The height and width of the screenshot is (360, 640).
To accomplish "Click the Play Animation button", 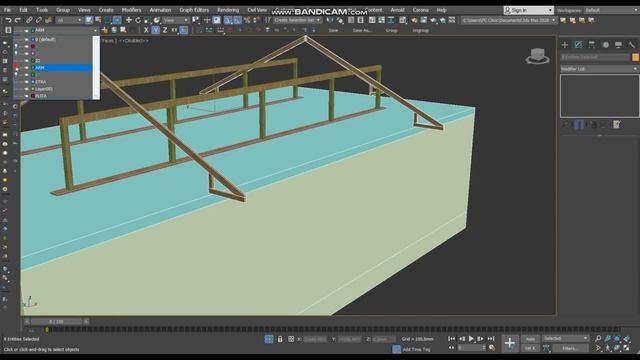I will point(471,339).
